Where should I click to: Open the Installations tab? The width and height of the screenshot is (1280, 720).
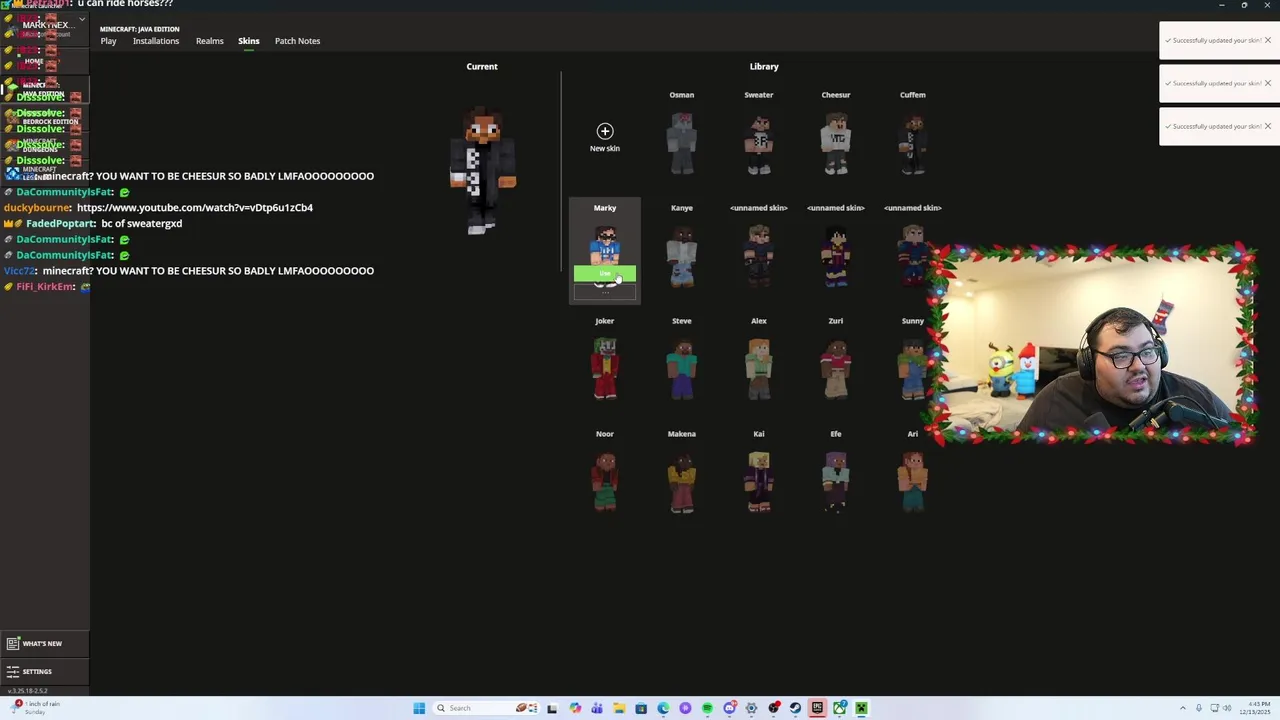(156, 41)
